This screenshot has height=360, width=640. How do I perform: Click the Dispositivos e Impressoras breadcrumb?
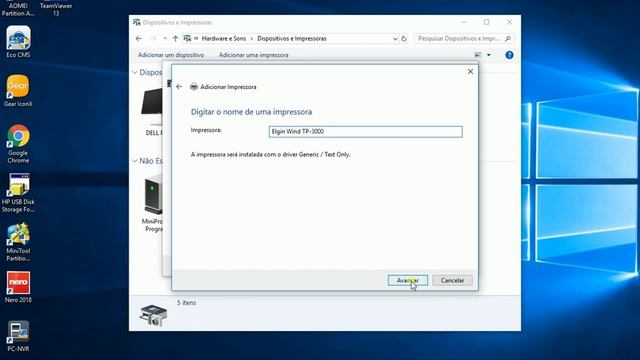[292, 38]
